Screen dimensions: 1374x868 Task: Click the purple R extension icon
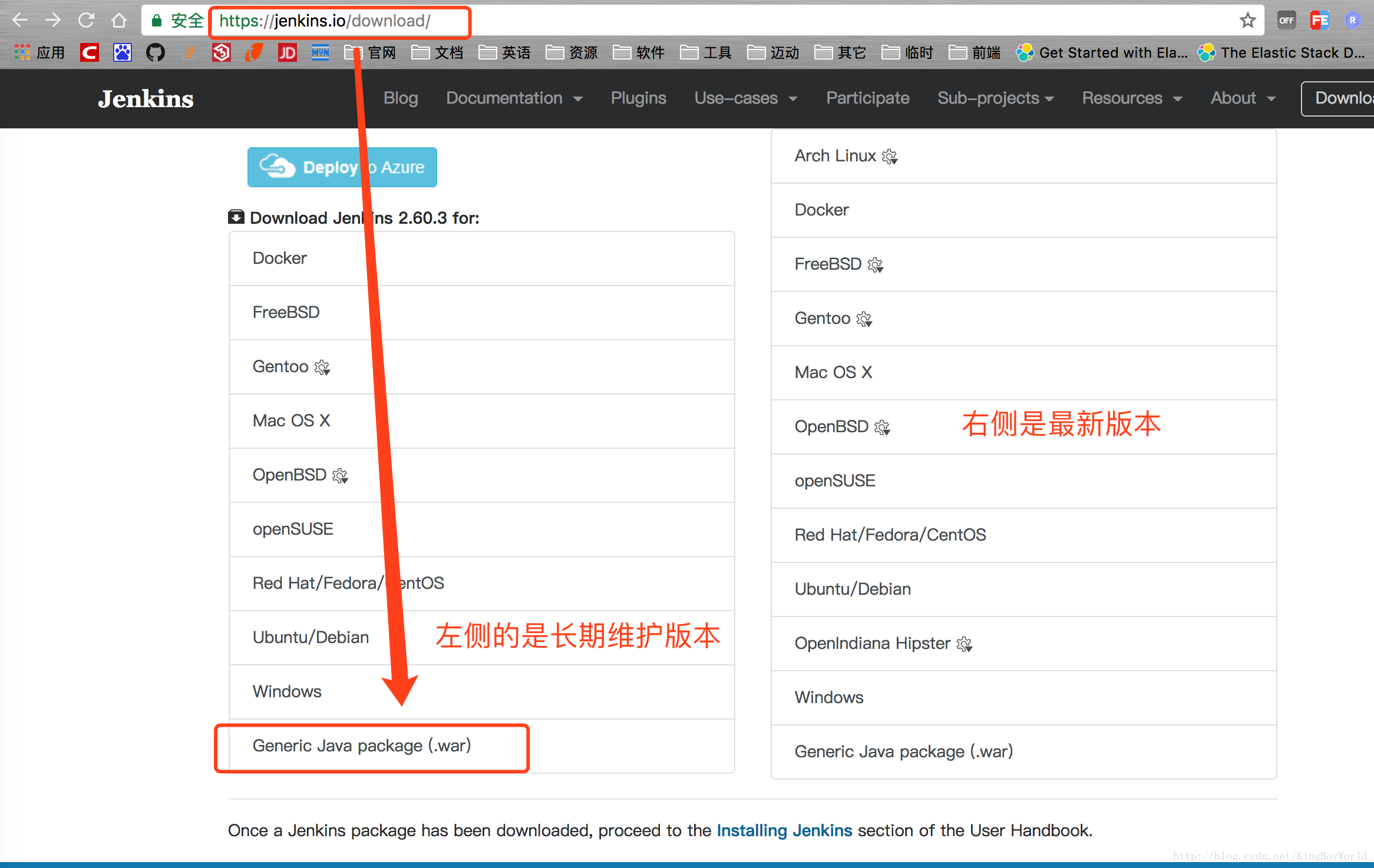(x=1352, y=21)
